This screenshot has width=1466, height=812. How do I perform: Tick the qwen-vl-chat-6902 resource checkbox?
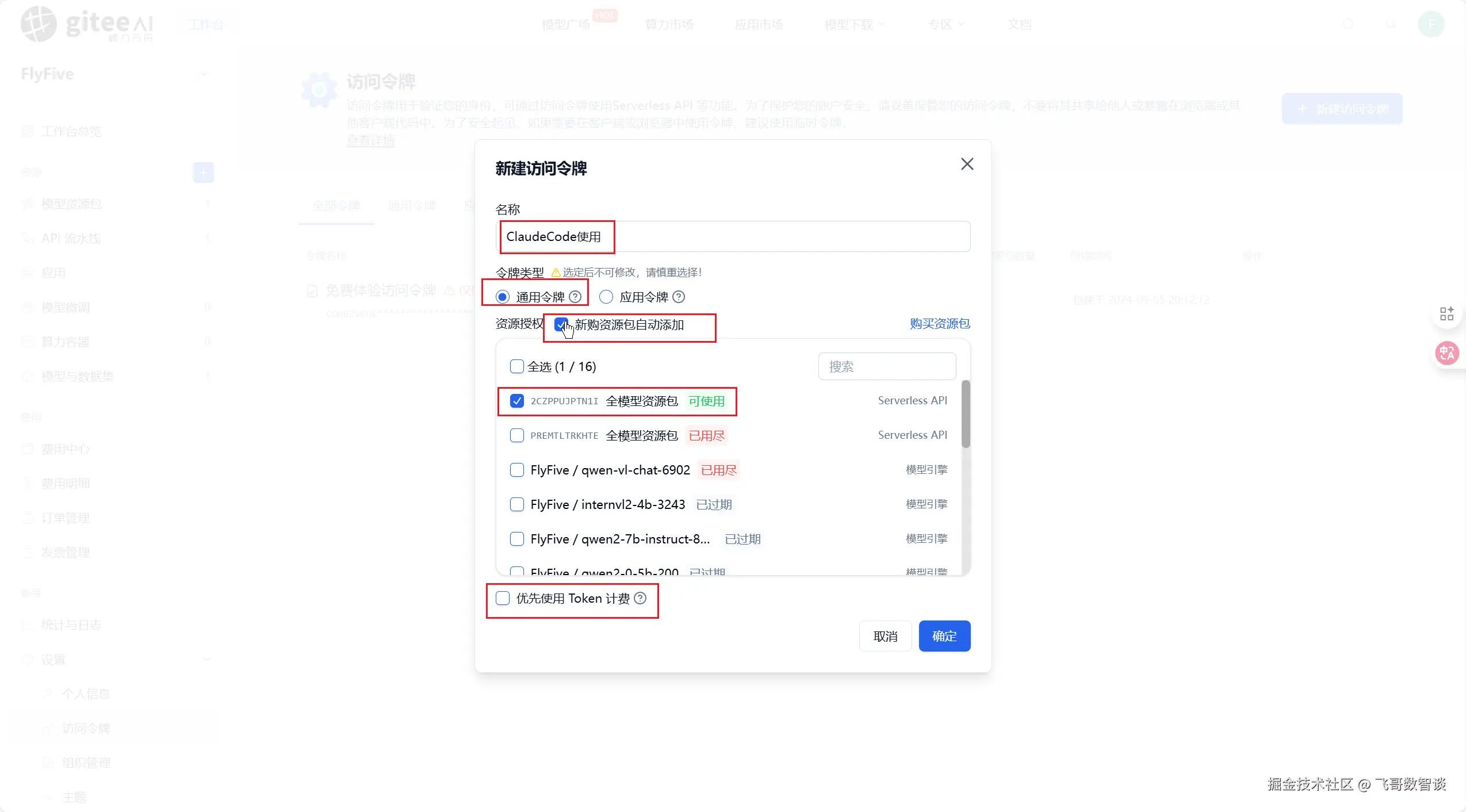[x=516, y=470]
